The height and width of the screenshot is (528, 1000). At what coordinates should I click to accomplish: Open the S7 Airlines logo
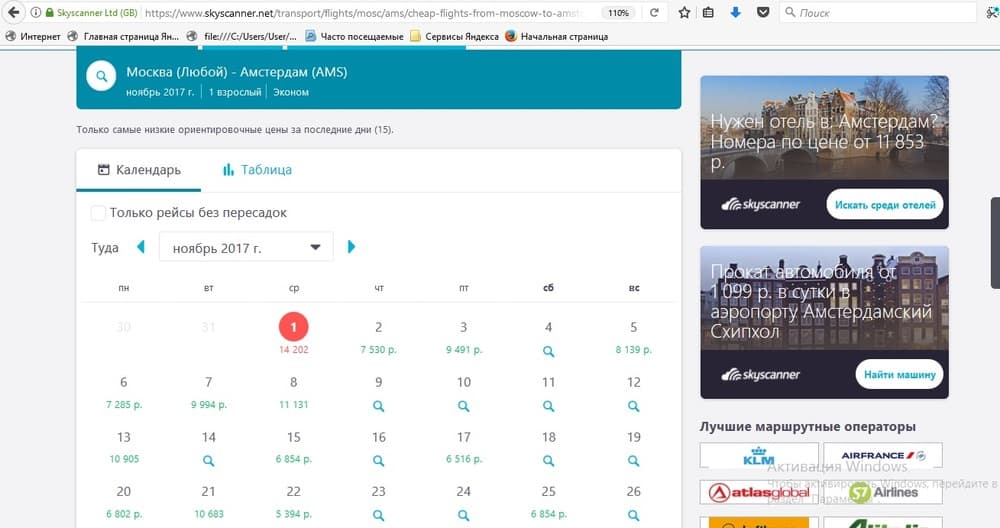pos(883,492)
